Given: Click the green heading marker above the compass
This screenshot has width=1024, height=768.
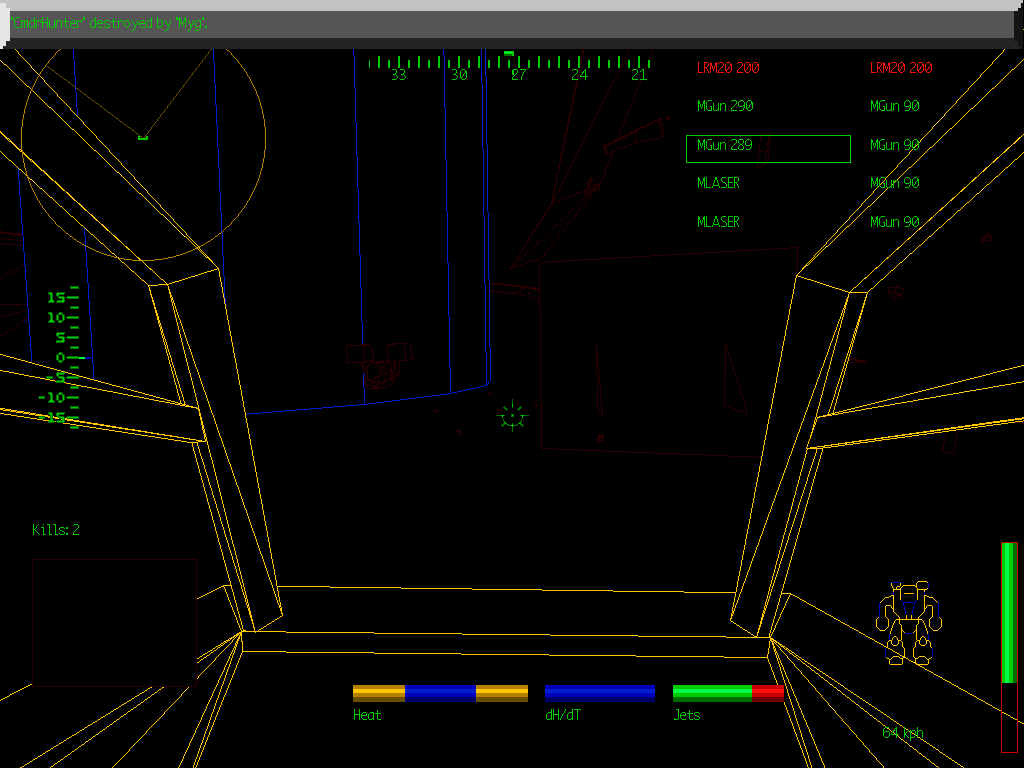Looking at the screenshot, I should pos(509,53).
